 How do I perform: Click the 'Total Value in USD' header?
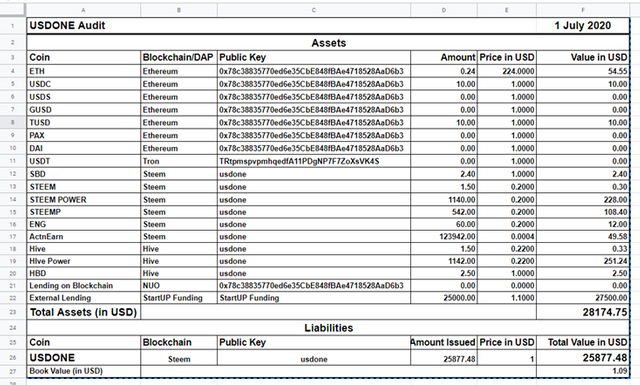[582, 342]
